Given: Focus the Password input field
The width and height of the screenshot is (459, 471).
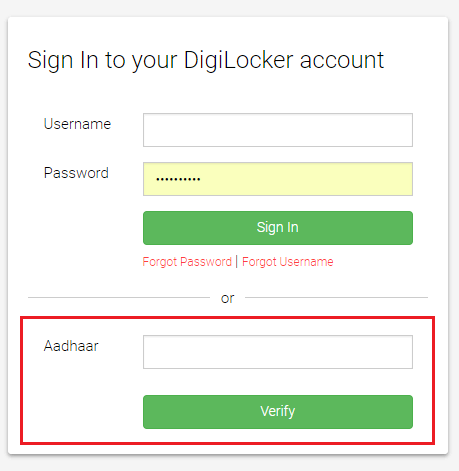Looking at the screenshot, I should tap(278, 179).
